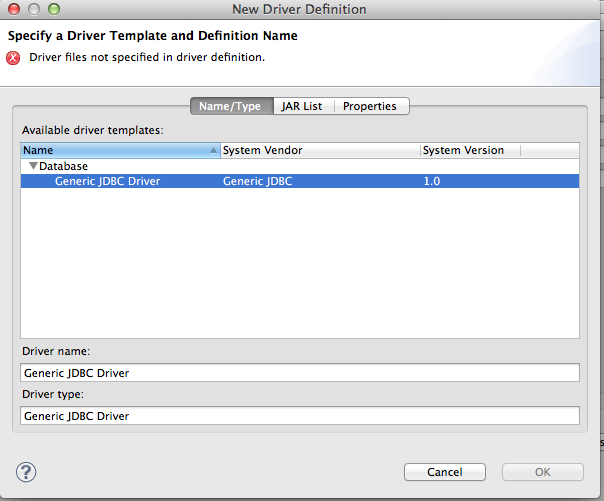The image size is (604, 501).
Task: Click the 'Specify a Driver Template' heading
Action: pos(153,36)
